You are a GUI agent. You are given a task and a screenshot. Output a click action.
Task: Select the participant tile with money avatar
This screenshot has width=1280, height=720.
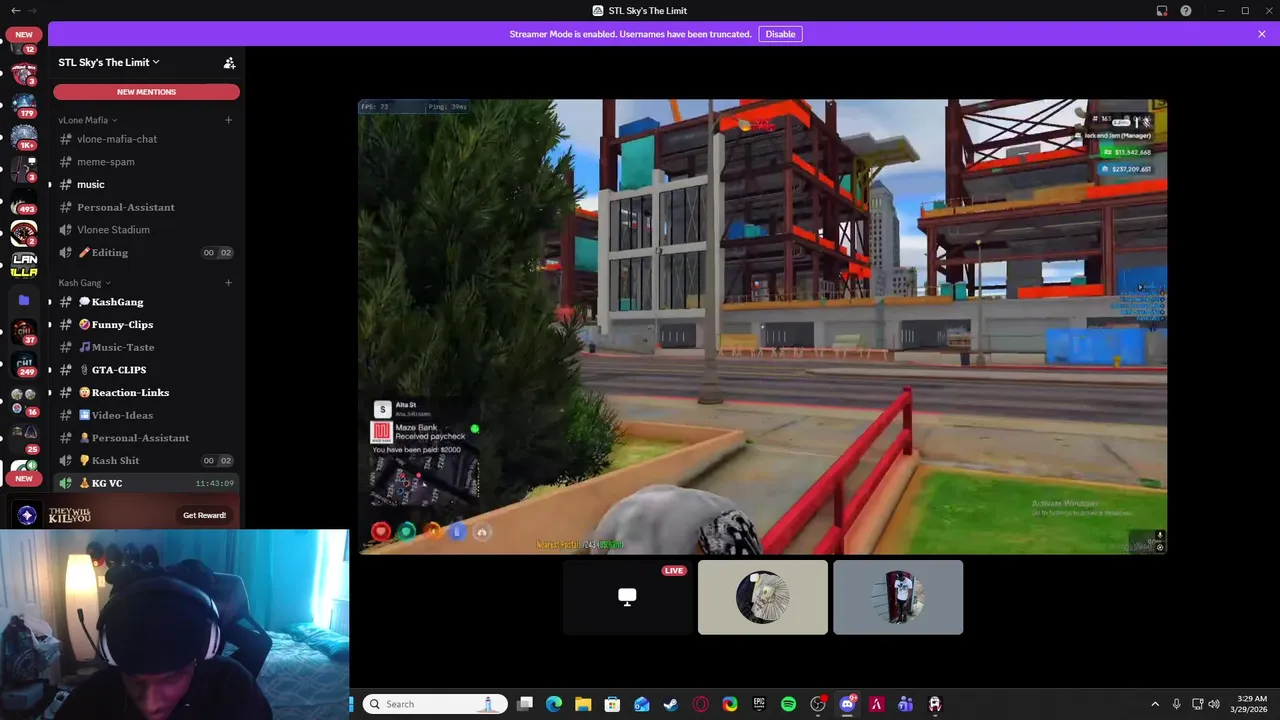click(x=763, y=597)
